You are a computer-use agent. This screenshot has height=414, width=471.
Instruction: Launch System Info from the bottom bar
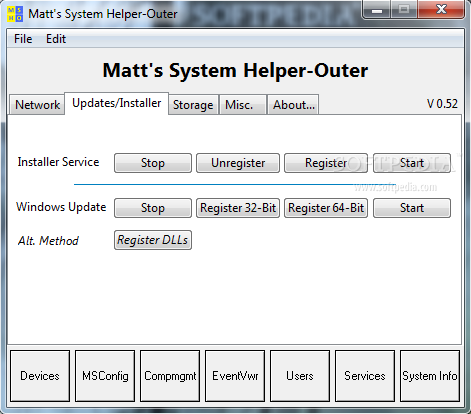pos(430,376)
